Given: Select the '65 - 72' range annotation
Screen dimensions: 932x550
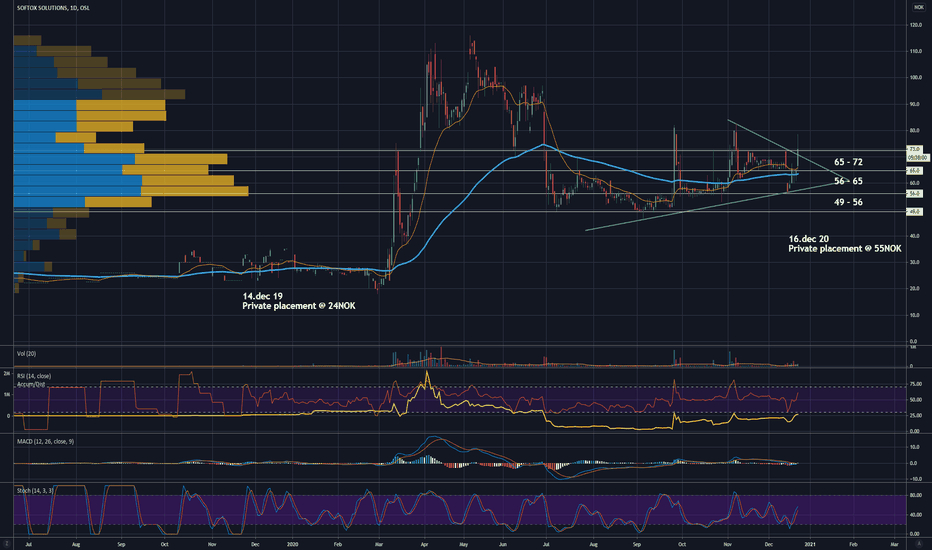Looking at the screenshot, I should [848, 162].
